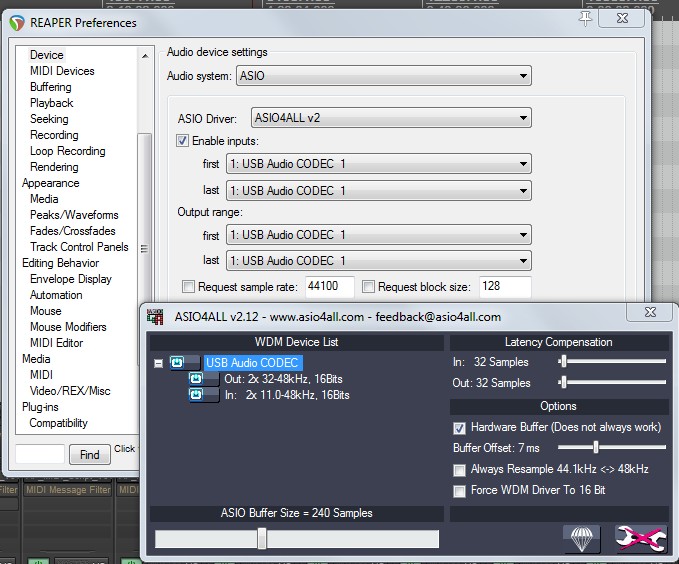
Task: Click the parachute reset-to-defaults icon
Action: click(582, 538)
